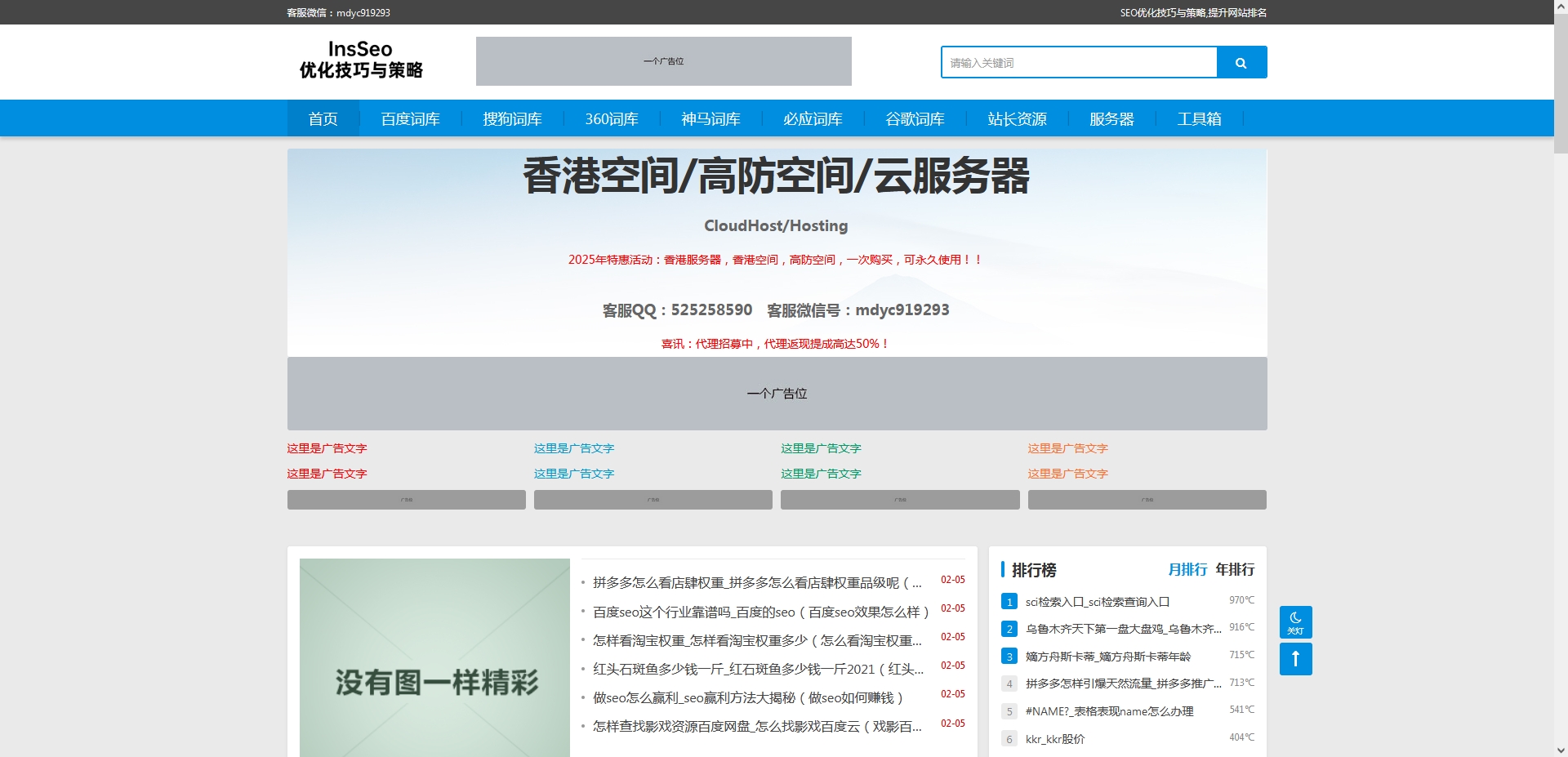Open the 工具箱 navigation menu

click(x=1200, y=118)
